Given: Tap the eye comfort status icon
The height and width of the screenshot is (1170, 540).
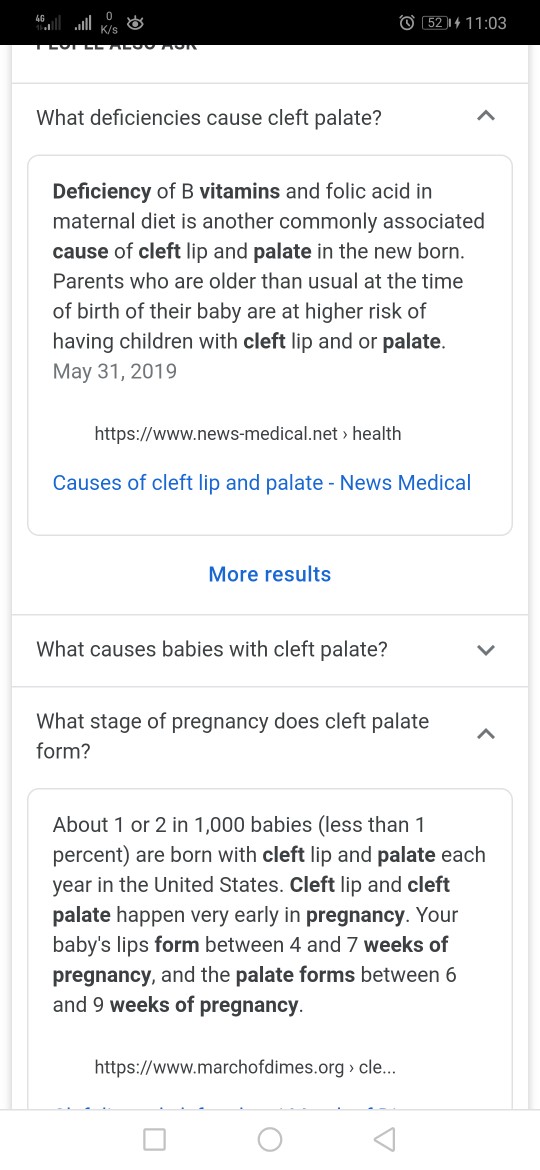Looking at the screenshot, I should pos(135,23).
